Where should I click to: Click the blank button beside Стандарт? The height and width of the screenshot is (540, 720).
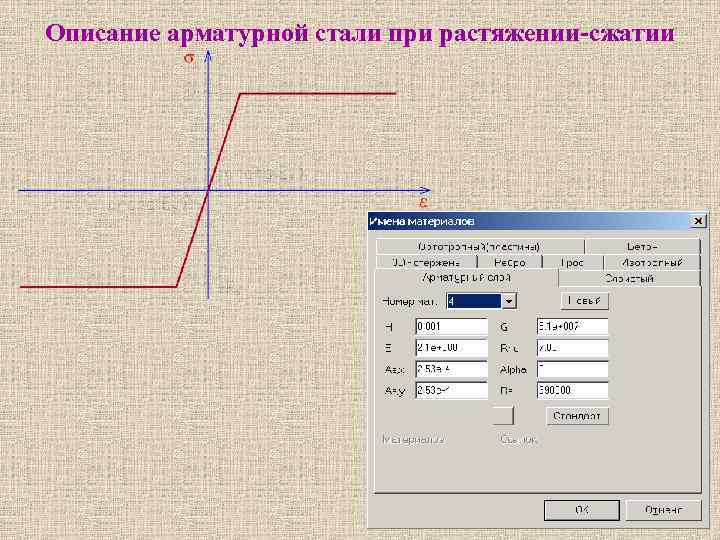pyautogui.click(x=503, y=416)
